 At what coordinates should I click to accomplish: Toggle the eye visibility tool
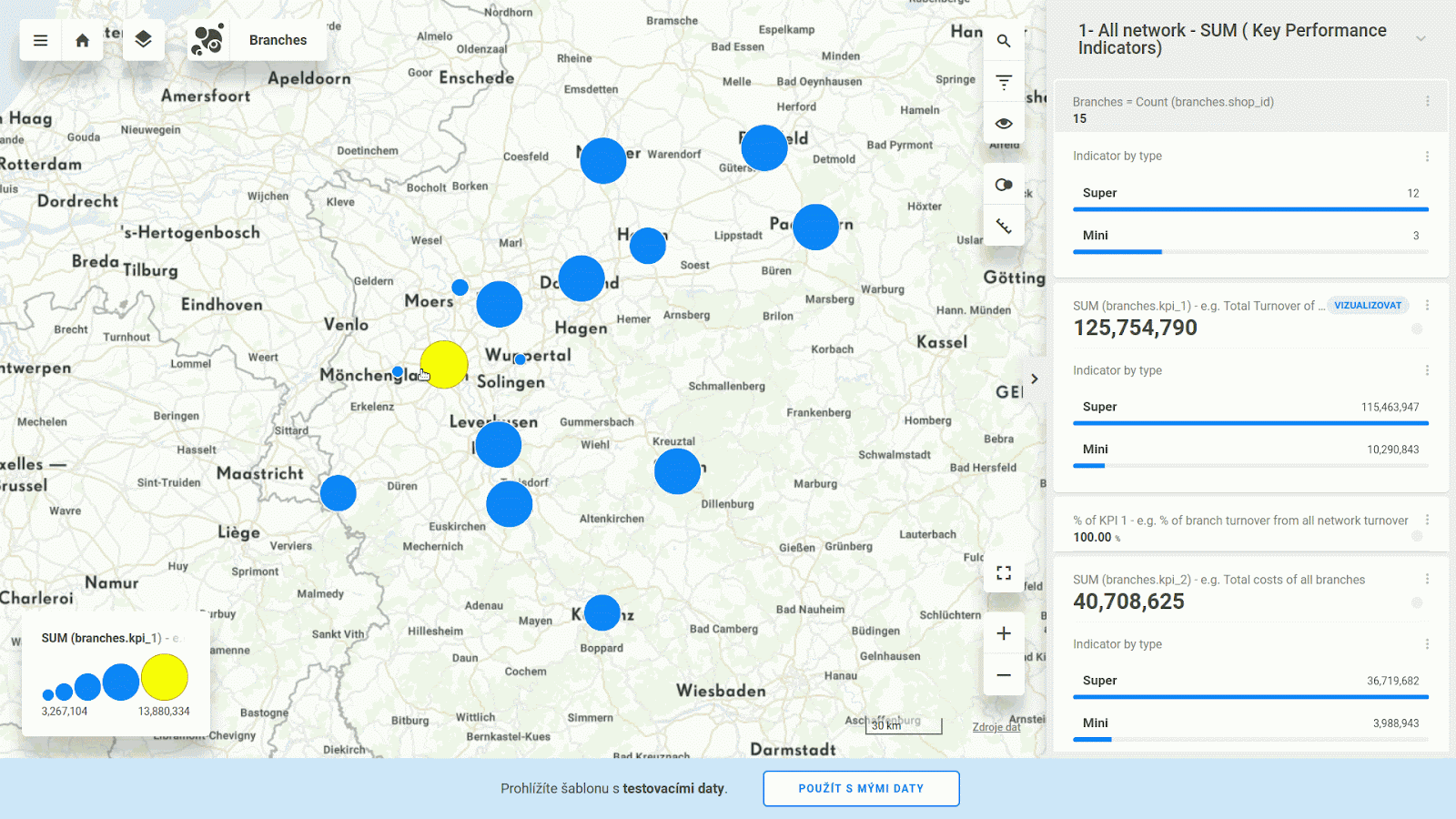[1004, 124]
